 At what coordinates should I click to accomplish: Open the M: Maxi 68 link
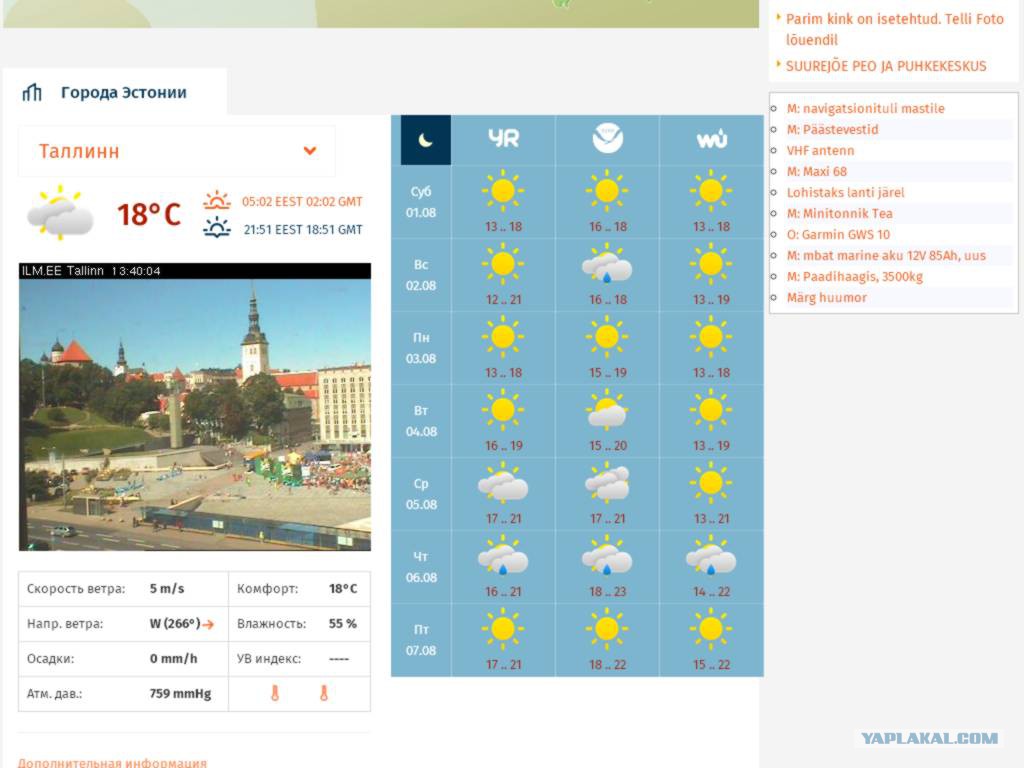coord(816,171)
